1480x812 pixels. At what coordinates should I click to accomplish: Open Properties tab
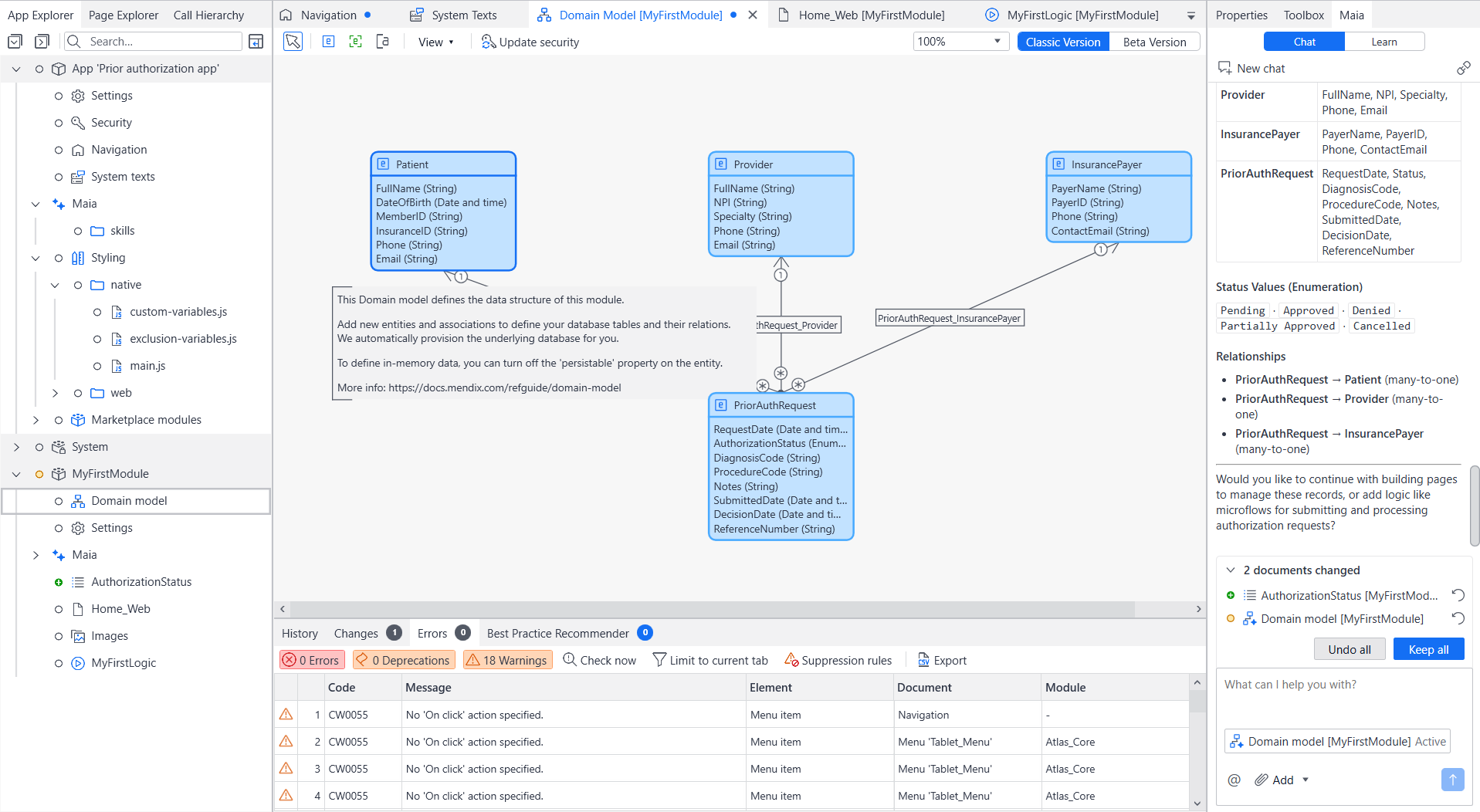click(1241, 15)
